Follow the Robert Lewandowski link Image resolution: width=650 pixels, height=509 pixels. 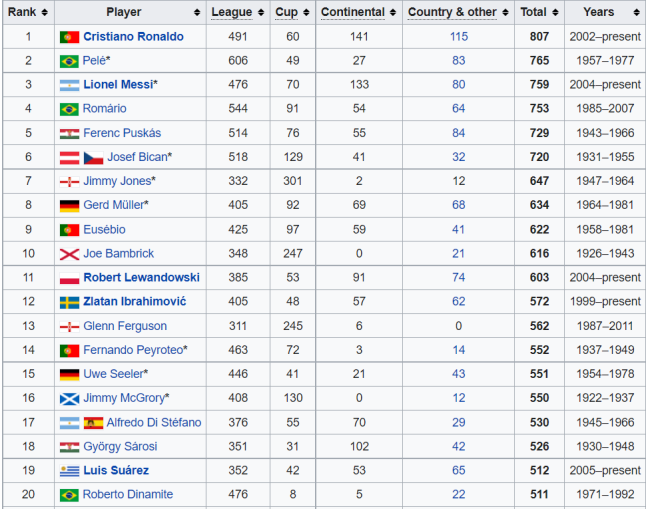pos(141,277)
